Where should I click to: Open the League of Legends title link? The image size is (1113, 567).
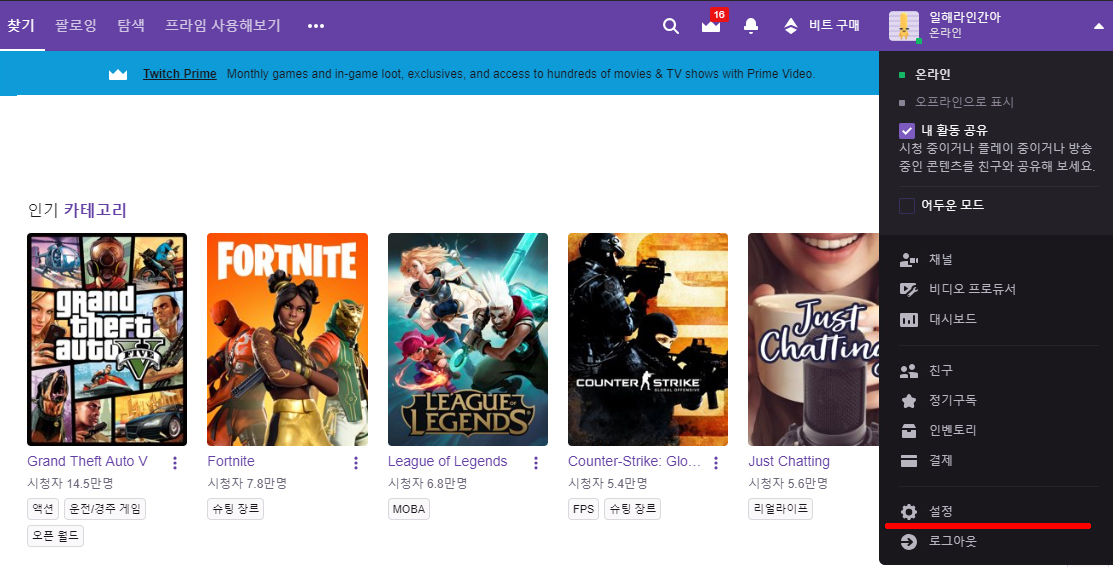447,461
